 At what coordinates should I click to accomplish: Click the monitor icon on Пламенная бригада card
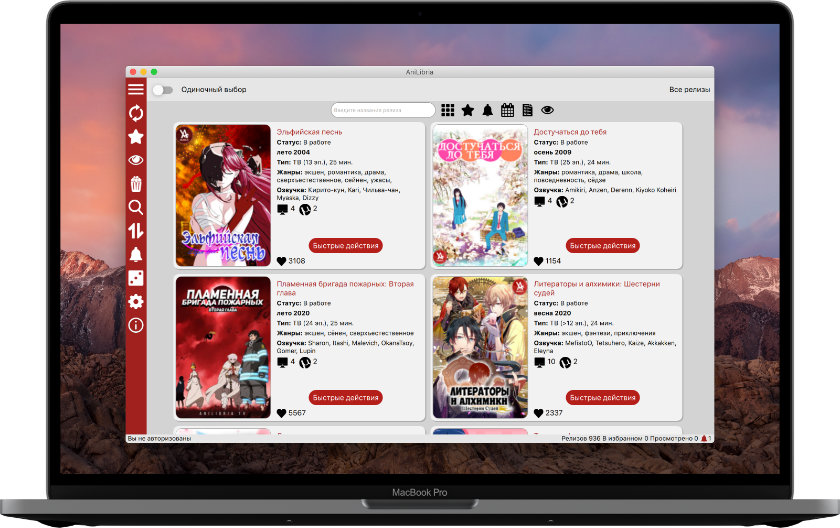tap(282, 363)
